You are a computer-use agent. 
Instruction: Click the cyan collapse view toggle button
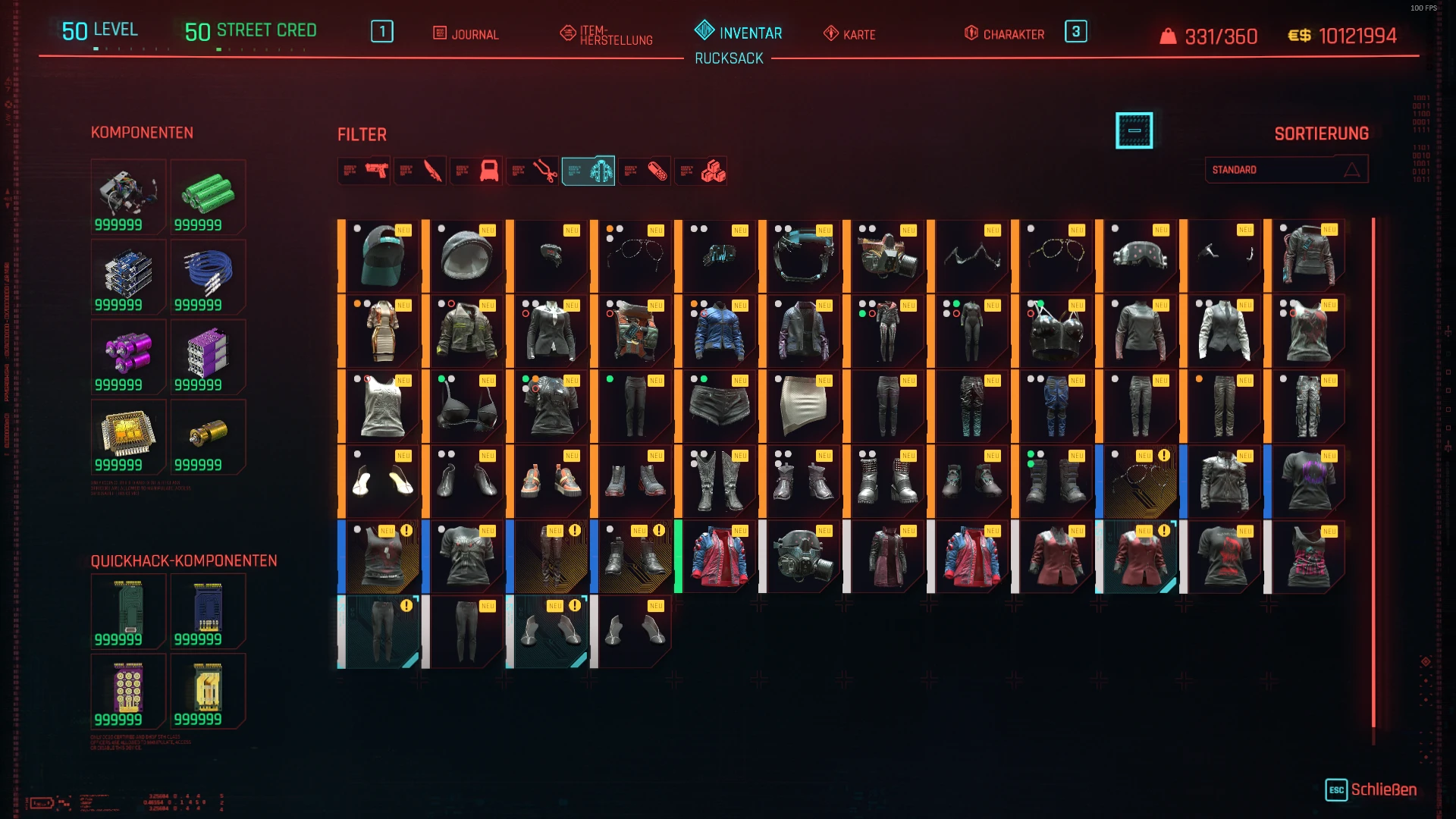[x=1134, y=130]
